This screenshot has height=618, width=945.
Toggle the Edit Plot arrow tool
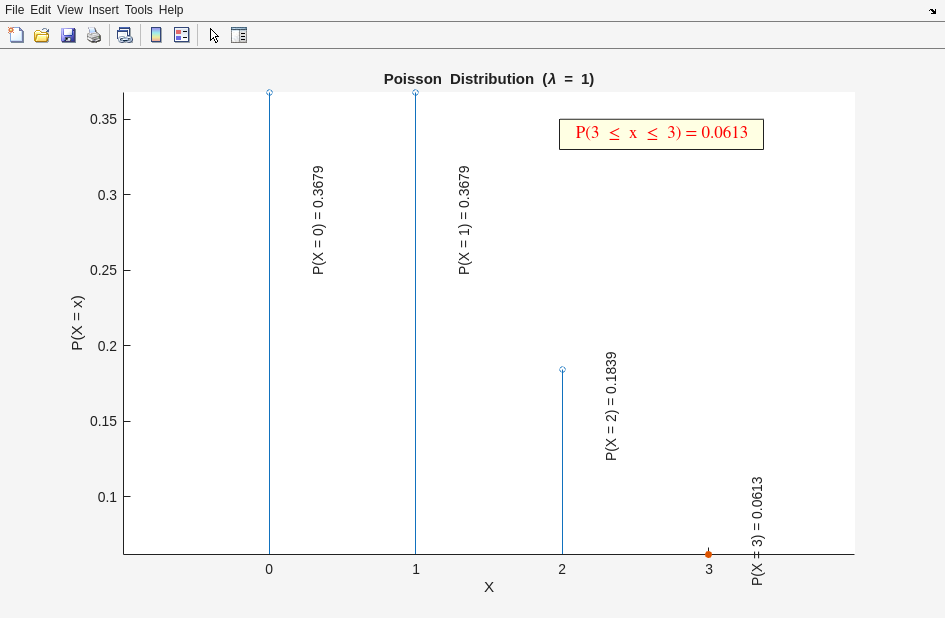pos(214,35)
